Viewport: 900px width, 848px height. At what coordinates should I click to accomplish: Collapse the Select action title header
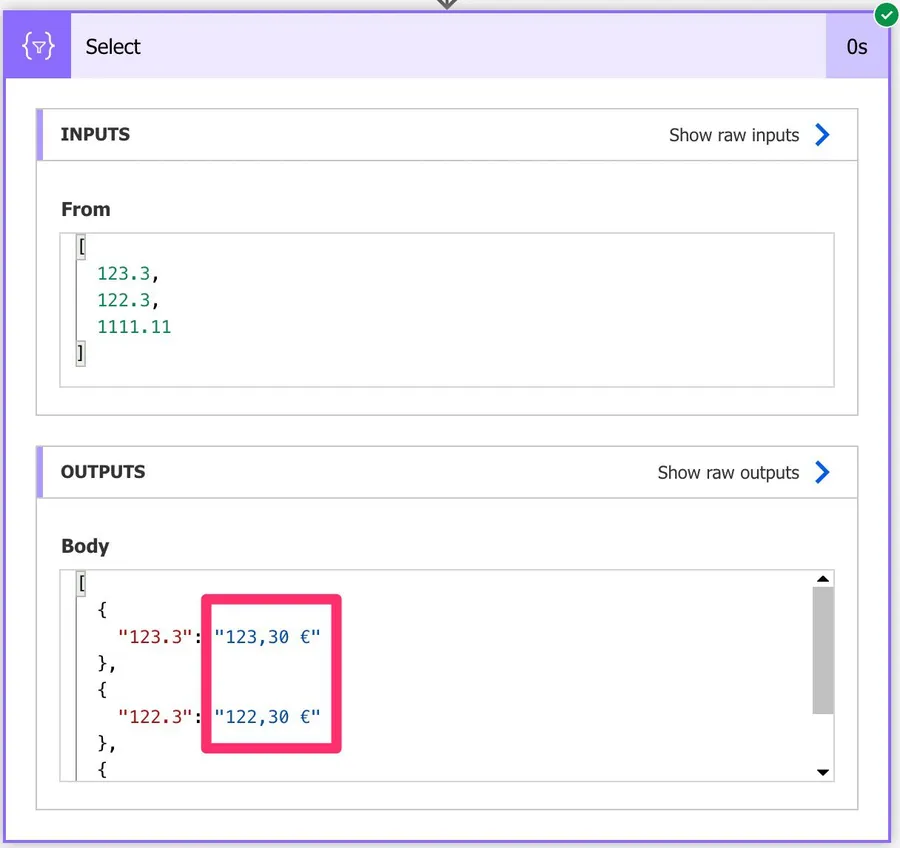(113, 47)
